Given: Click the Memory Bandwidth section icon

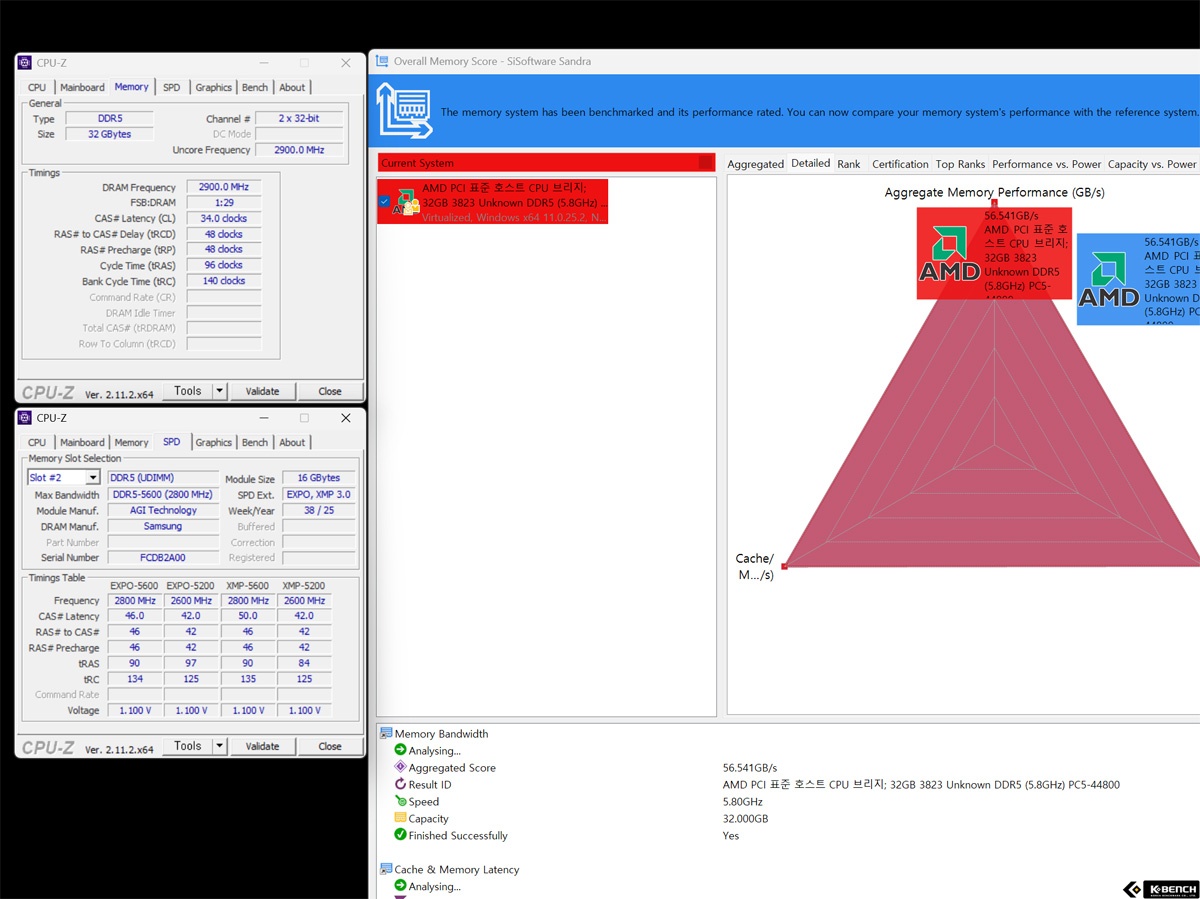Looking at the screenshot, I should click(x=386, y=734).
